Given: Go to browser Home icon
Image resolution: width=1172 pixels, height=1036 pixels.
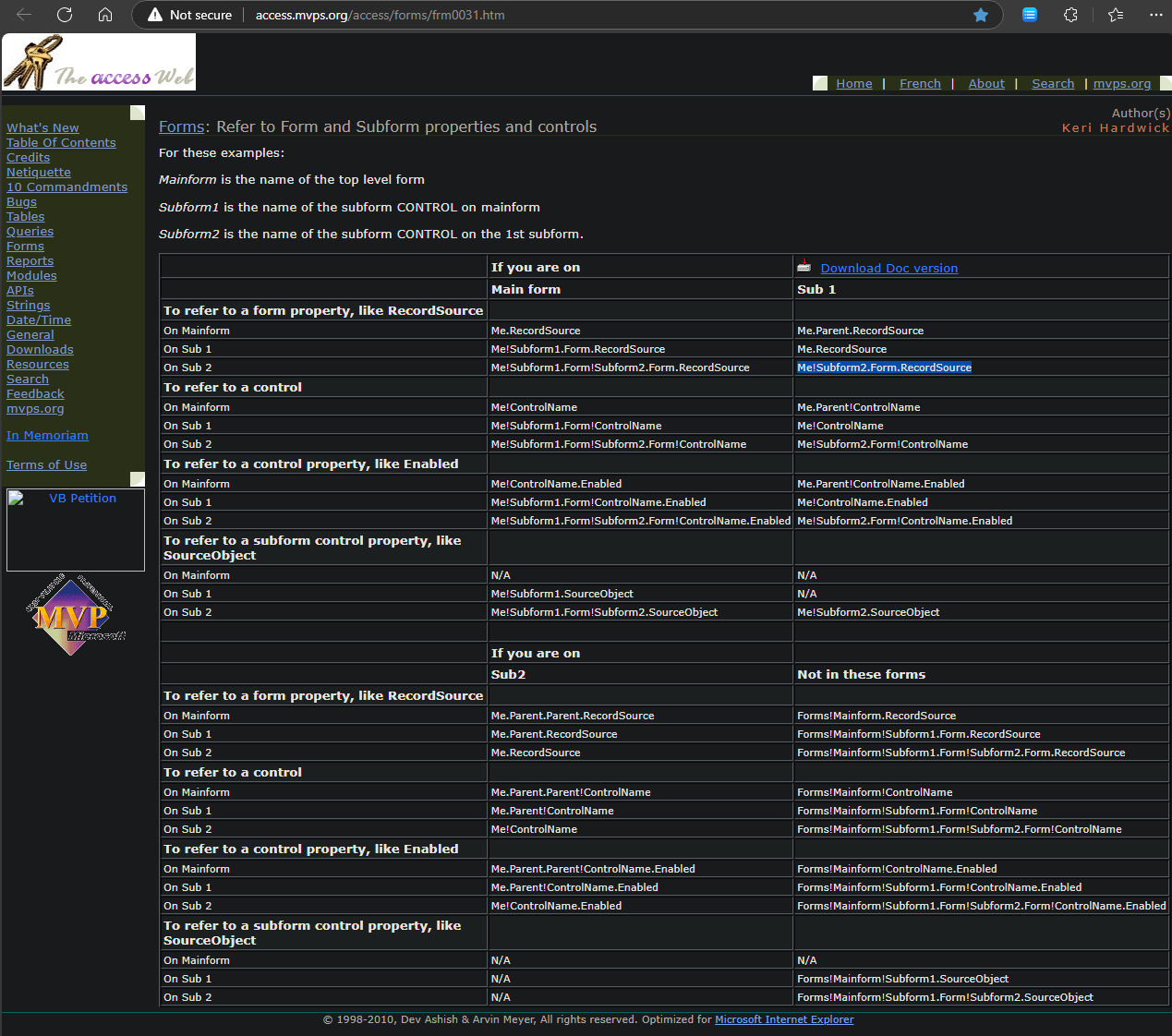Looking at the screenshot, I should click(105, 15).
